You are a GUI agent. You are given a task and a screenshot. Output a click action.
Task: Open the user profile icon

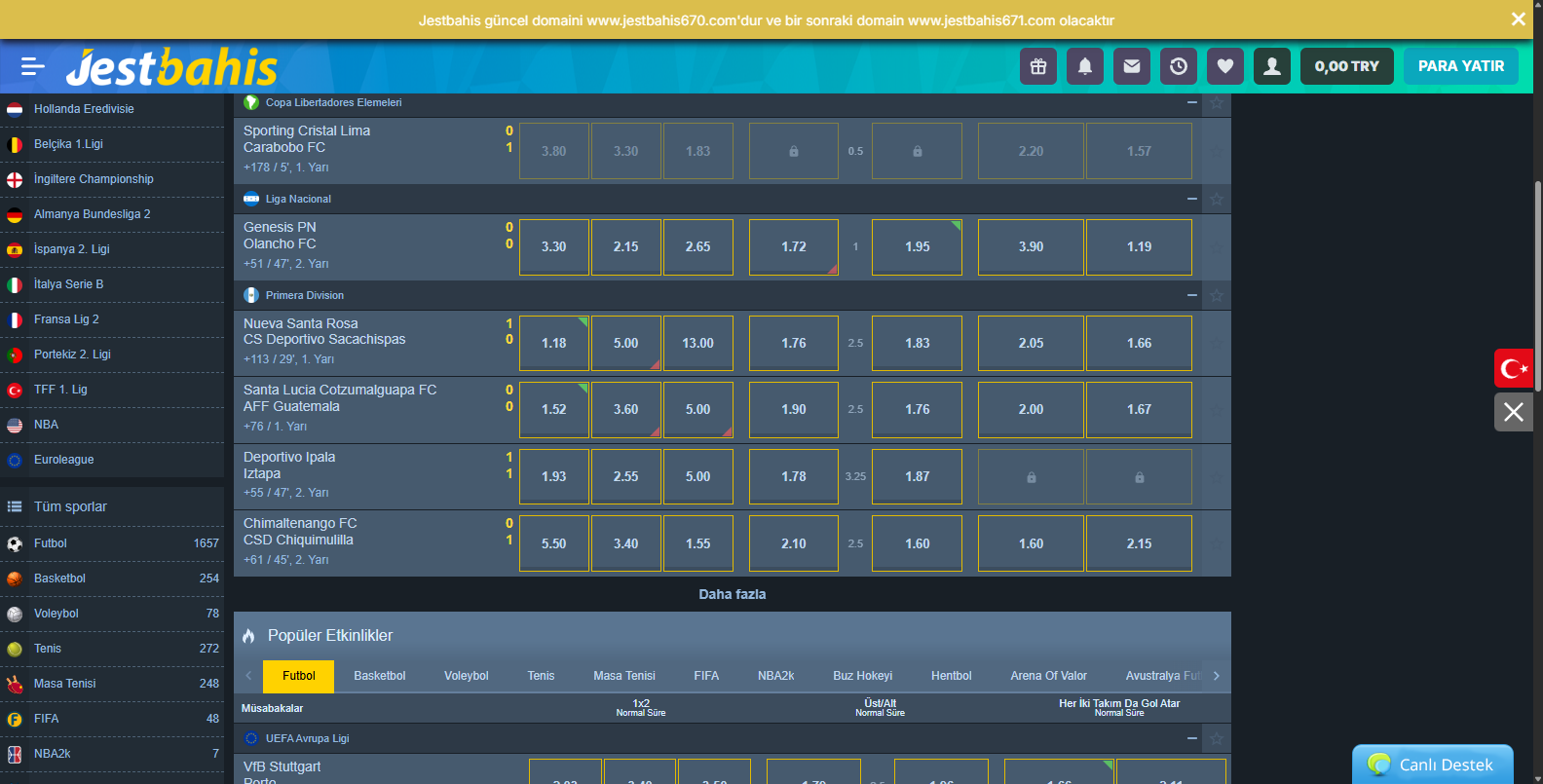(x=1272, y=66)
